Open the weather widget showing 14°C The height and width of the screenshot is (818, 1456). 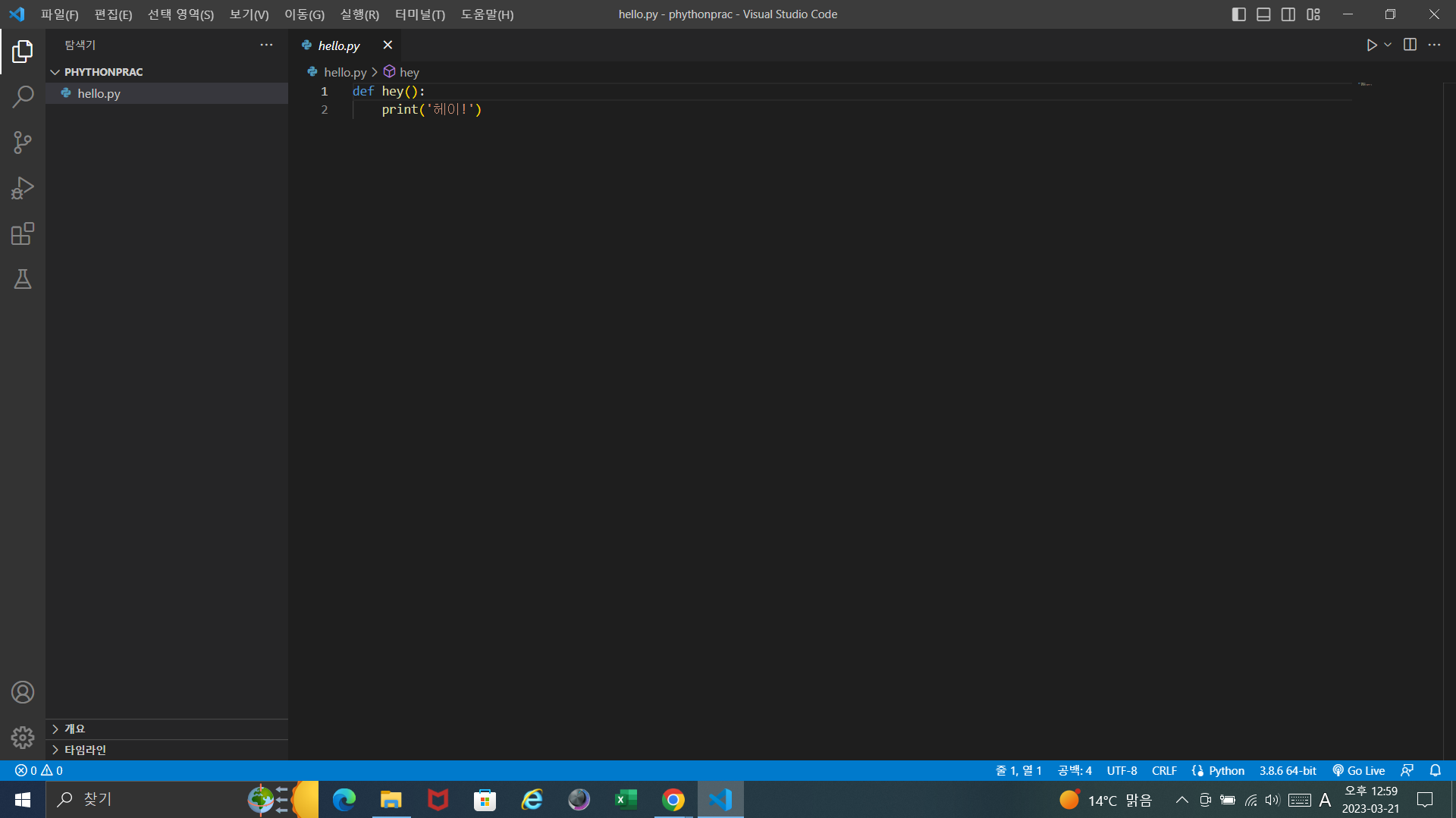point(1106,800)
